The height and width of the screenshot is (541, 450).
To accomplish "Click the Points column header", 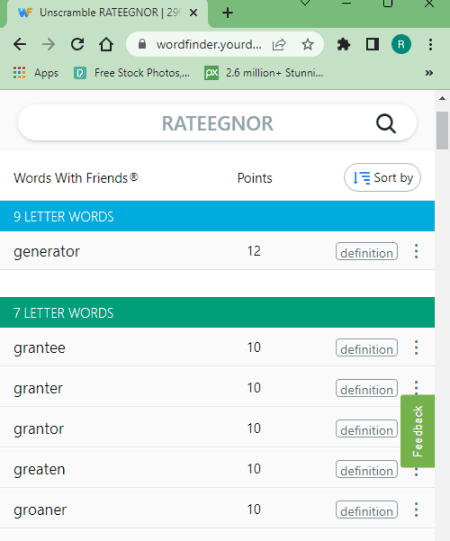I will 255,178.
